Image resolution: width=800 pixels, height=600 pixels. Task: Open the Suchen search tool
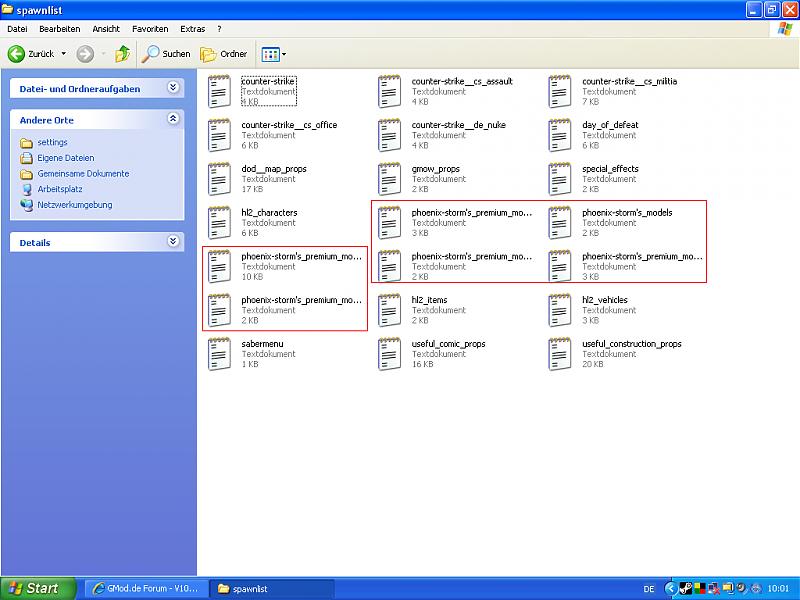[166, 54]
